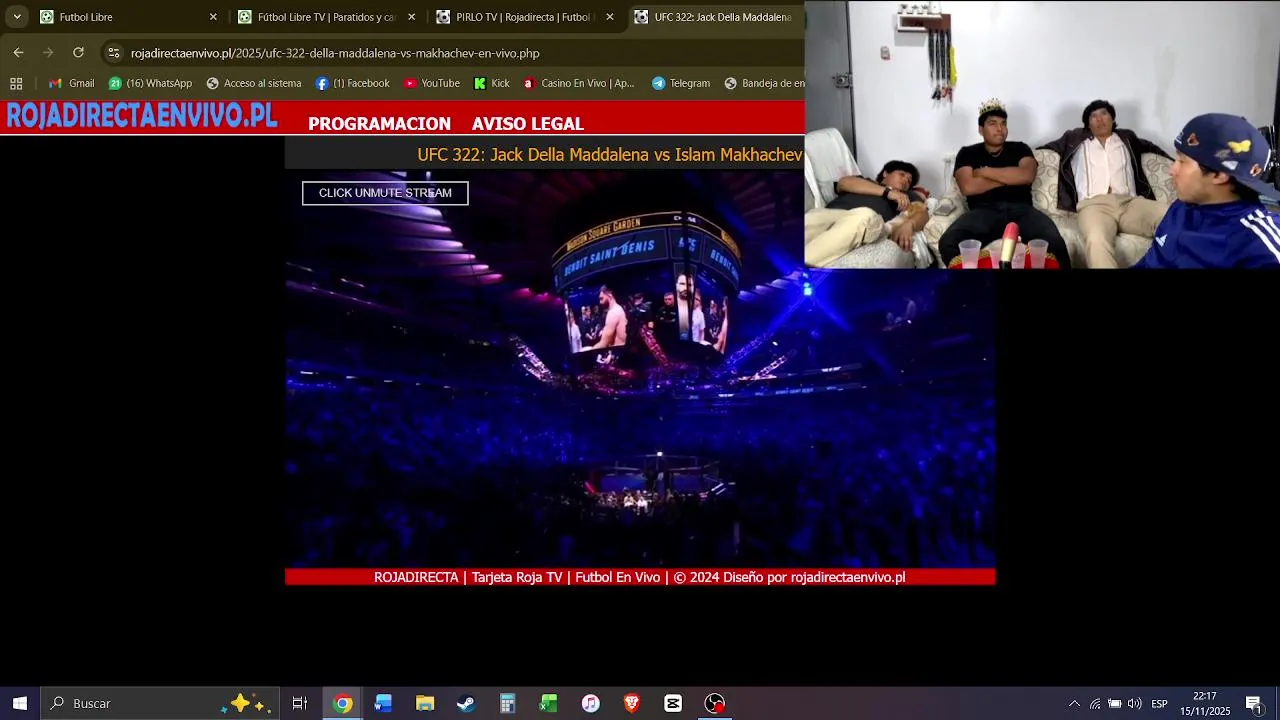Open Calculator from the taskbar
Viewport: 1280px width, 720px height.
click(x=507, y=703)
